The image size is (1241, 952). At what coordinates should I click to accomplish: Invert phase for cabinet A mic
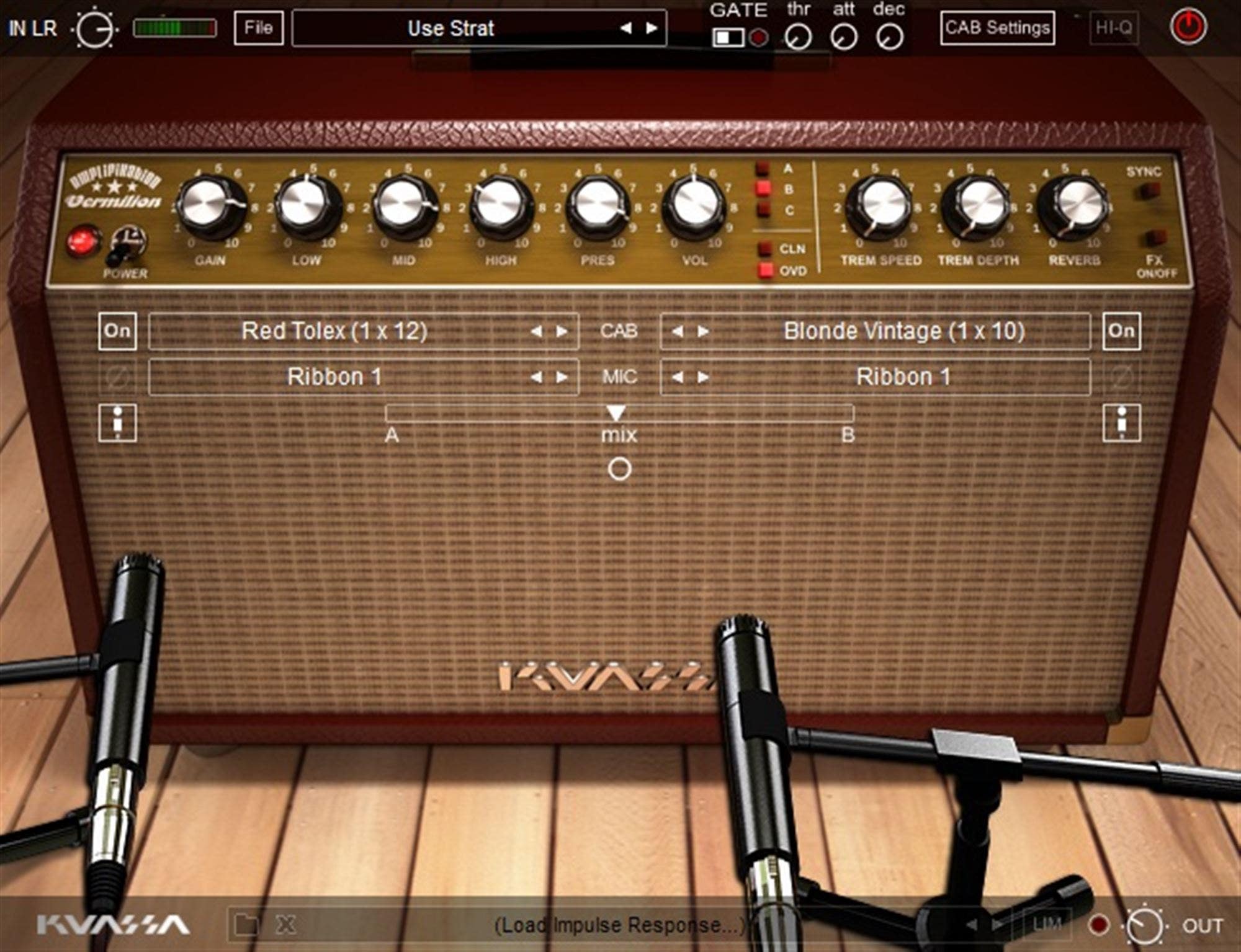pos(117,377)
